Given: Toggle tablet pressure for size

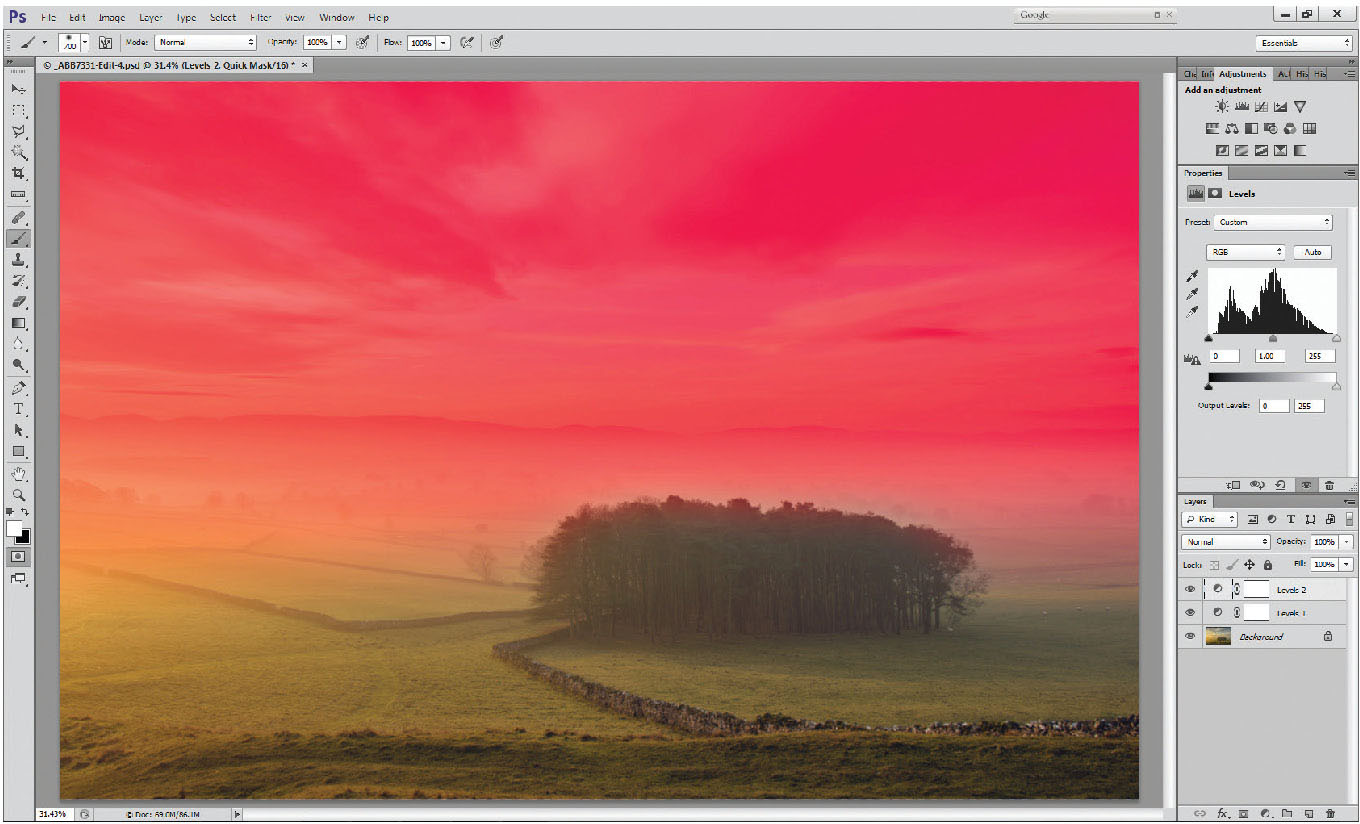Looking at the screenshot, I should [496, 43].
